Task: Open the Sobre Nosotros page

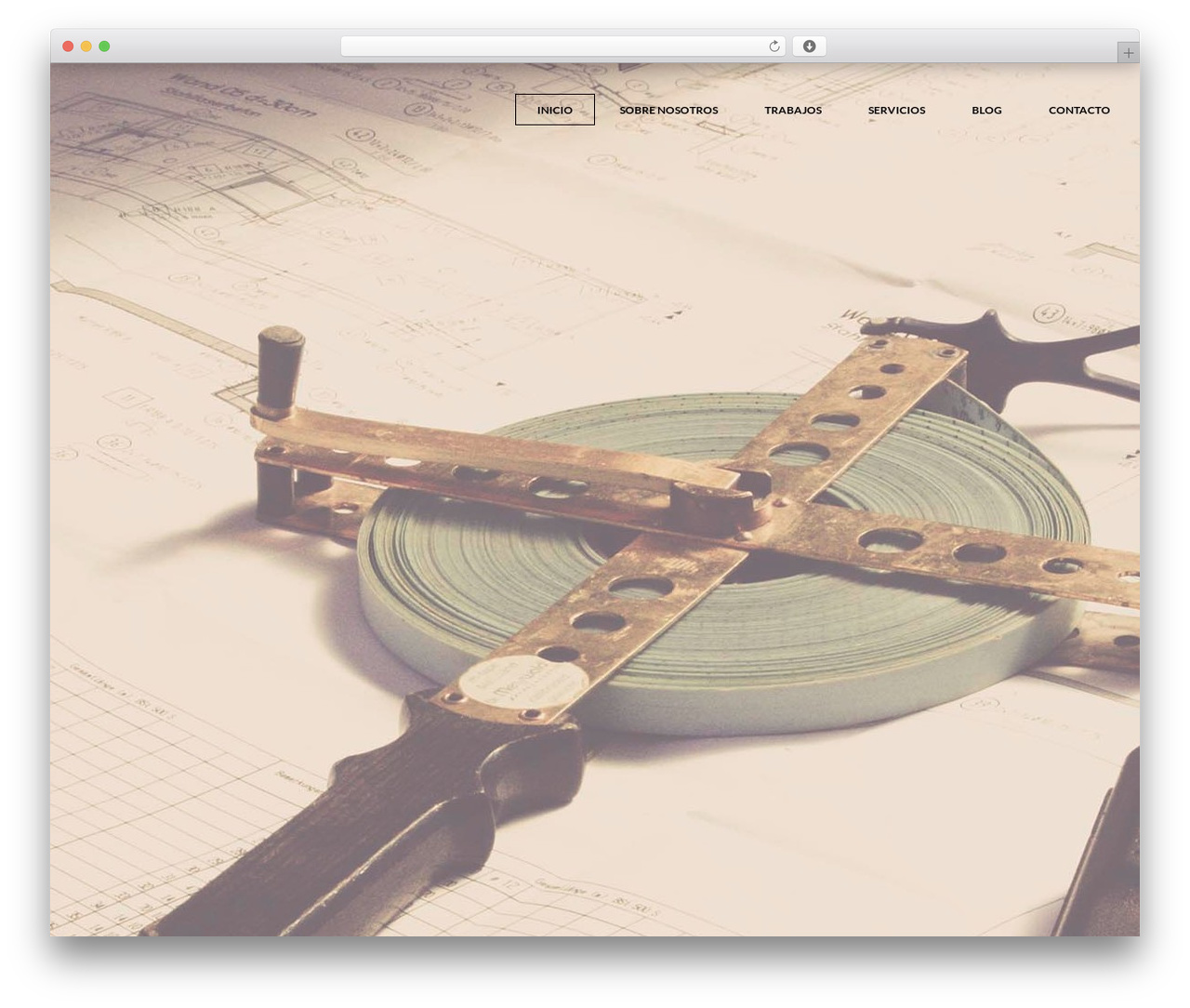Action: pyautogui.click(x=668, y=110)
